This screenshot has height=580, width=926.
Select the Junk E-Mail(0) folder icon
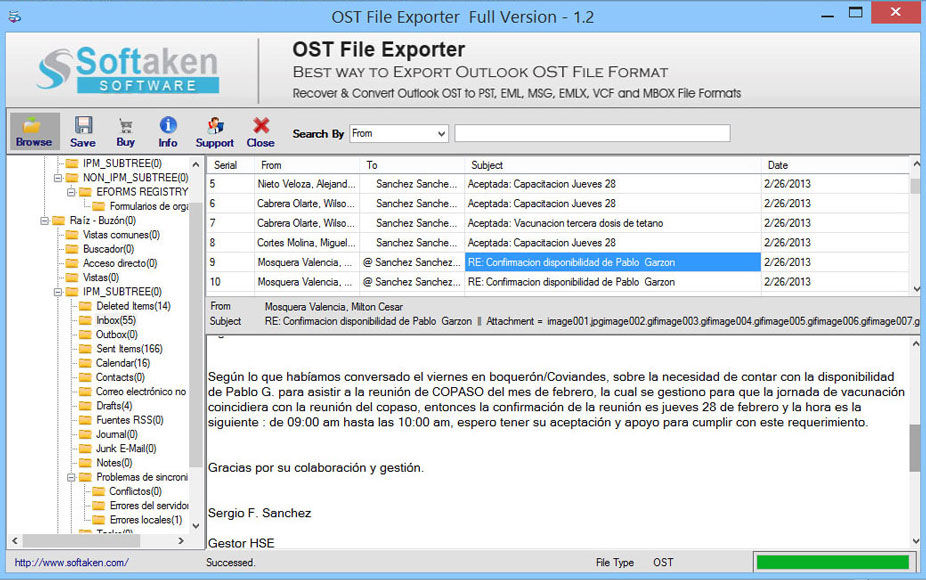point(86,448)
